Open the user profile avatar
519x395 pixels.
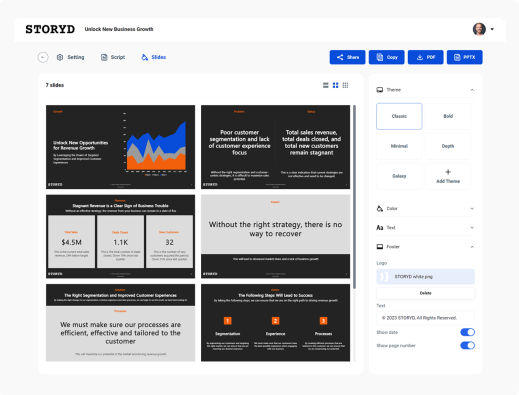479,29
